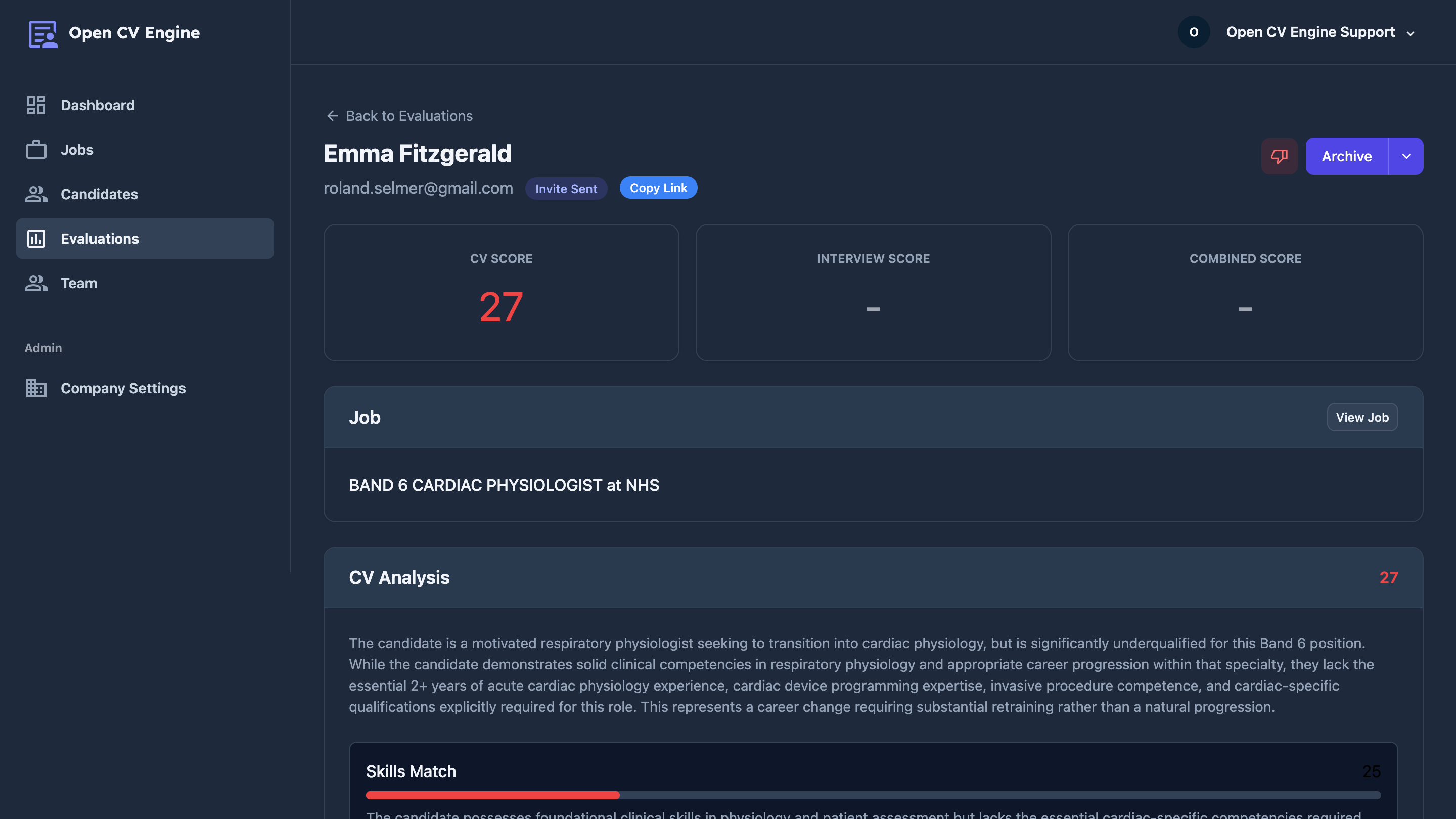Image resolution: width=1456 pixels, height=819 pixels.
Task: Go to the Evaluations section
Action: click(100, 238)
